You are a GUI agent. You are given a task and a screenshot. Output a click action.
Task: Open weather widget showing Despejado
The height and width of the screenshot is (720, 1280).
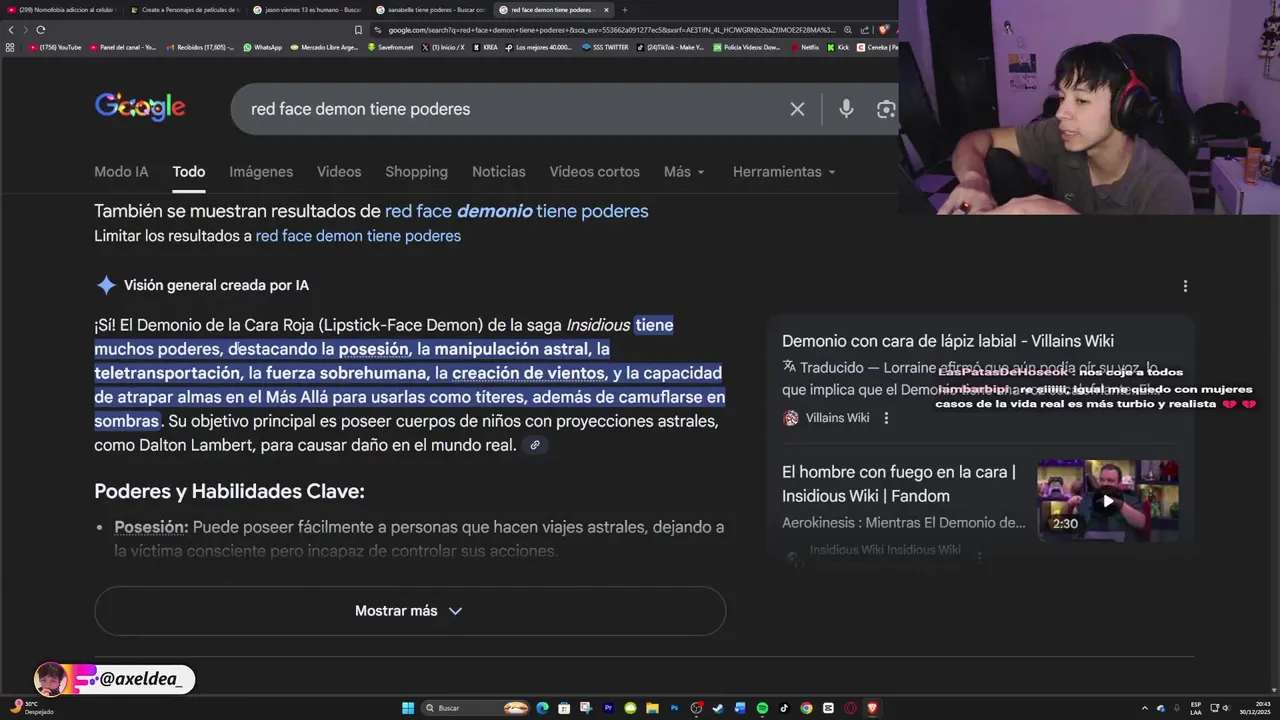tap(30, 708)
